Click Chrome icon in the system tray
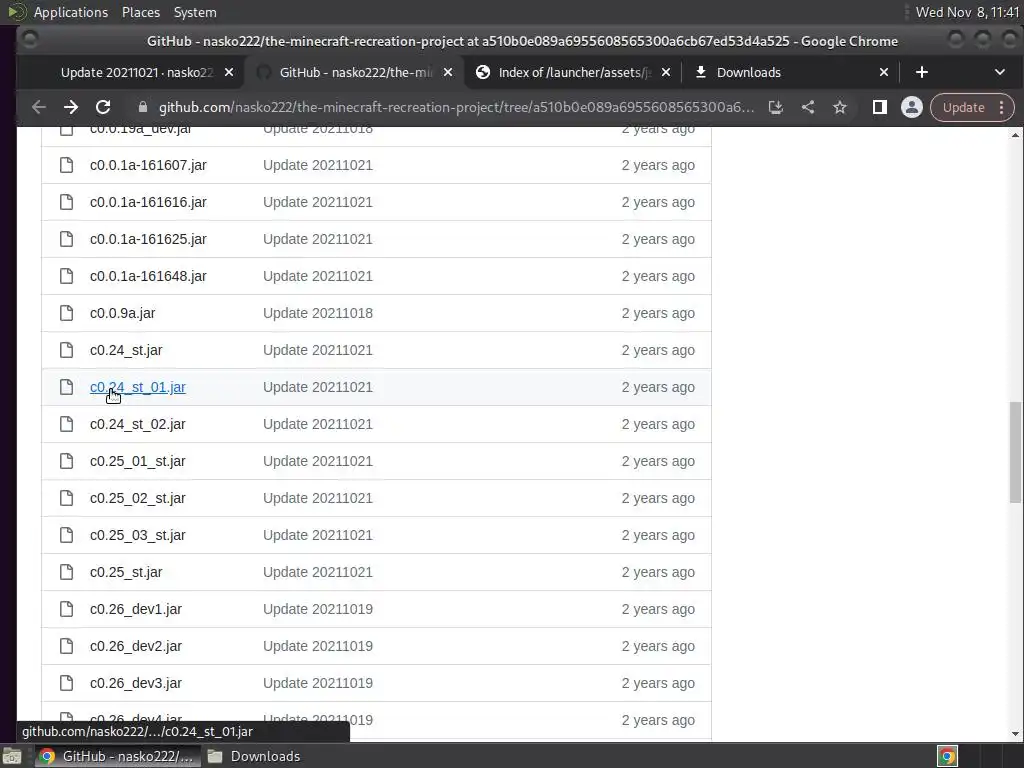Screen dimensions: 1024x768 click(x=948, y=756)
